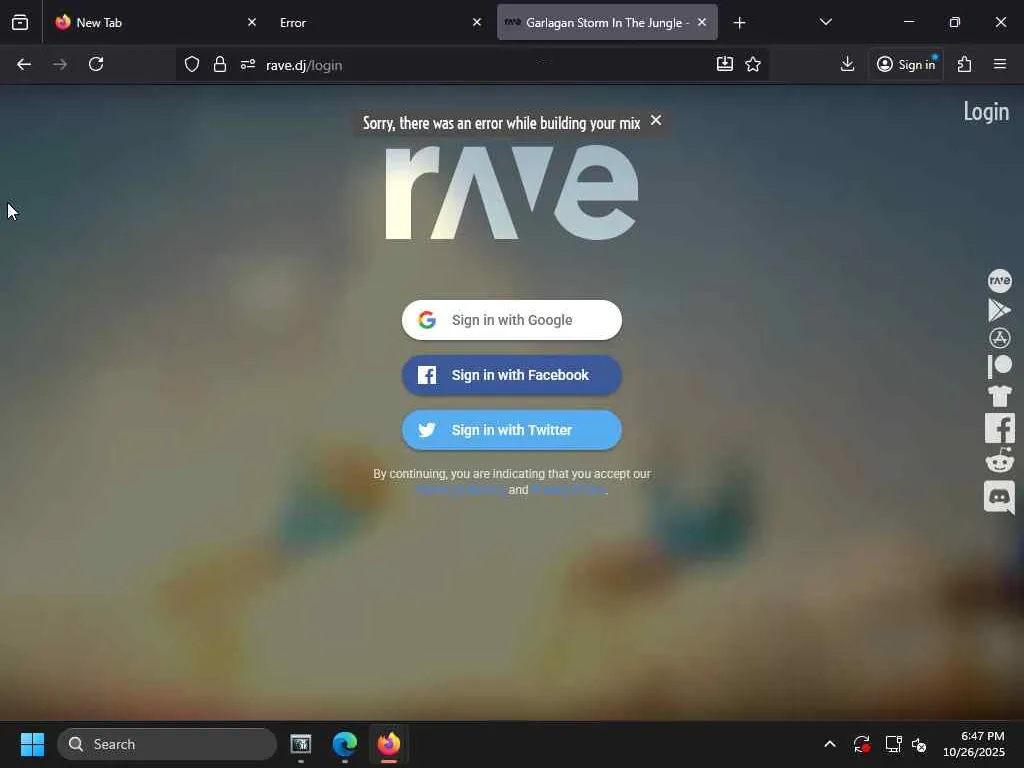This screenshot has width=1024, height=768.
Task: Expand the list all tabs dropdown
Action: 825,22
